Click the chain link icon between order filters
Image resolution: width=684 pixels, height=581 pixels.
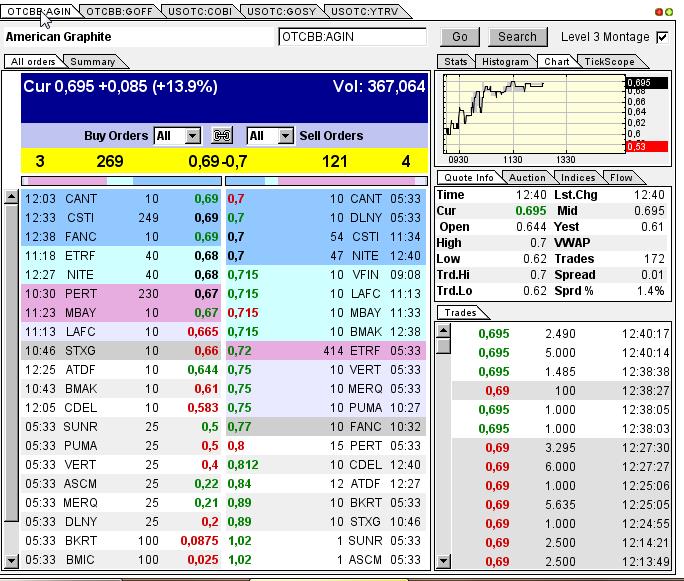[x=222, y=135]
